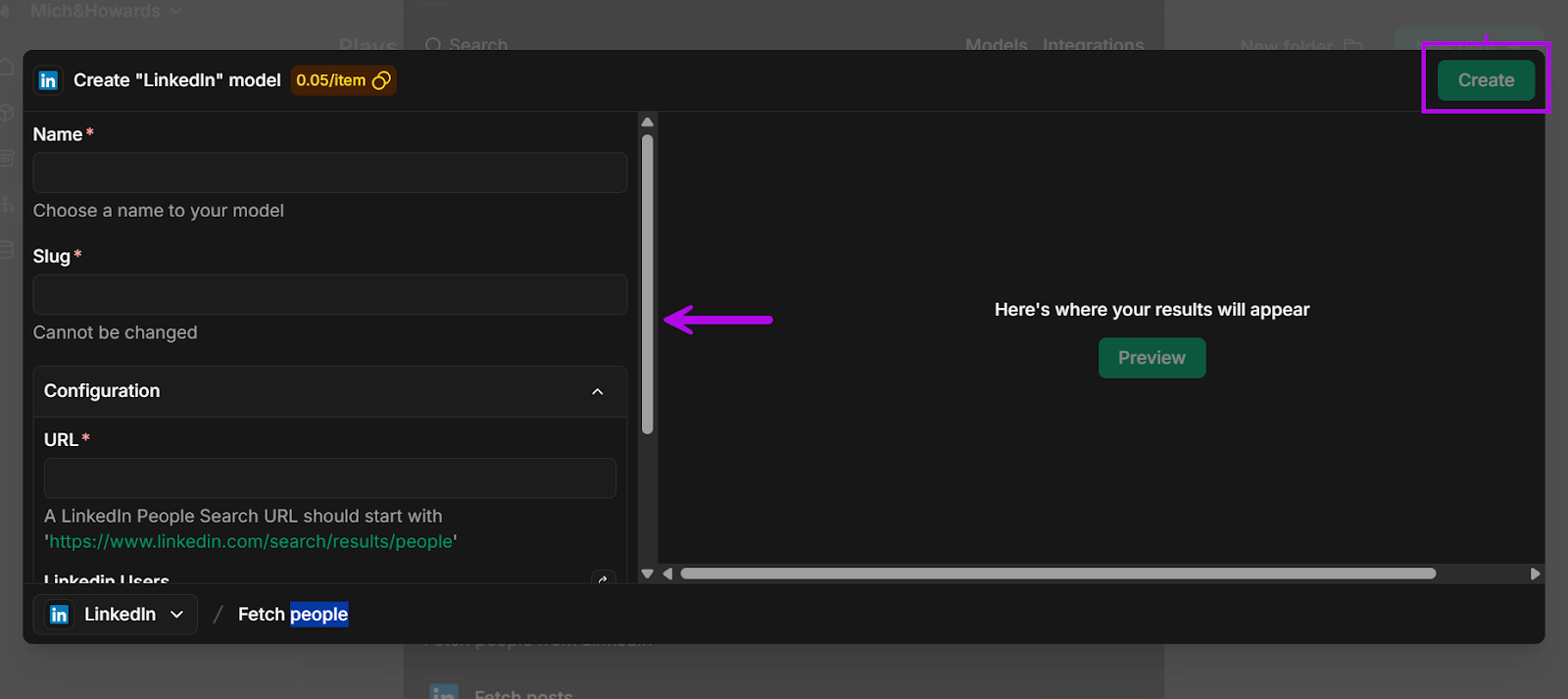Click the vertical scrollbar thumb in form

pos(647,284)
